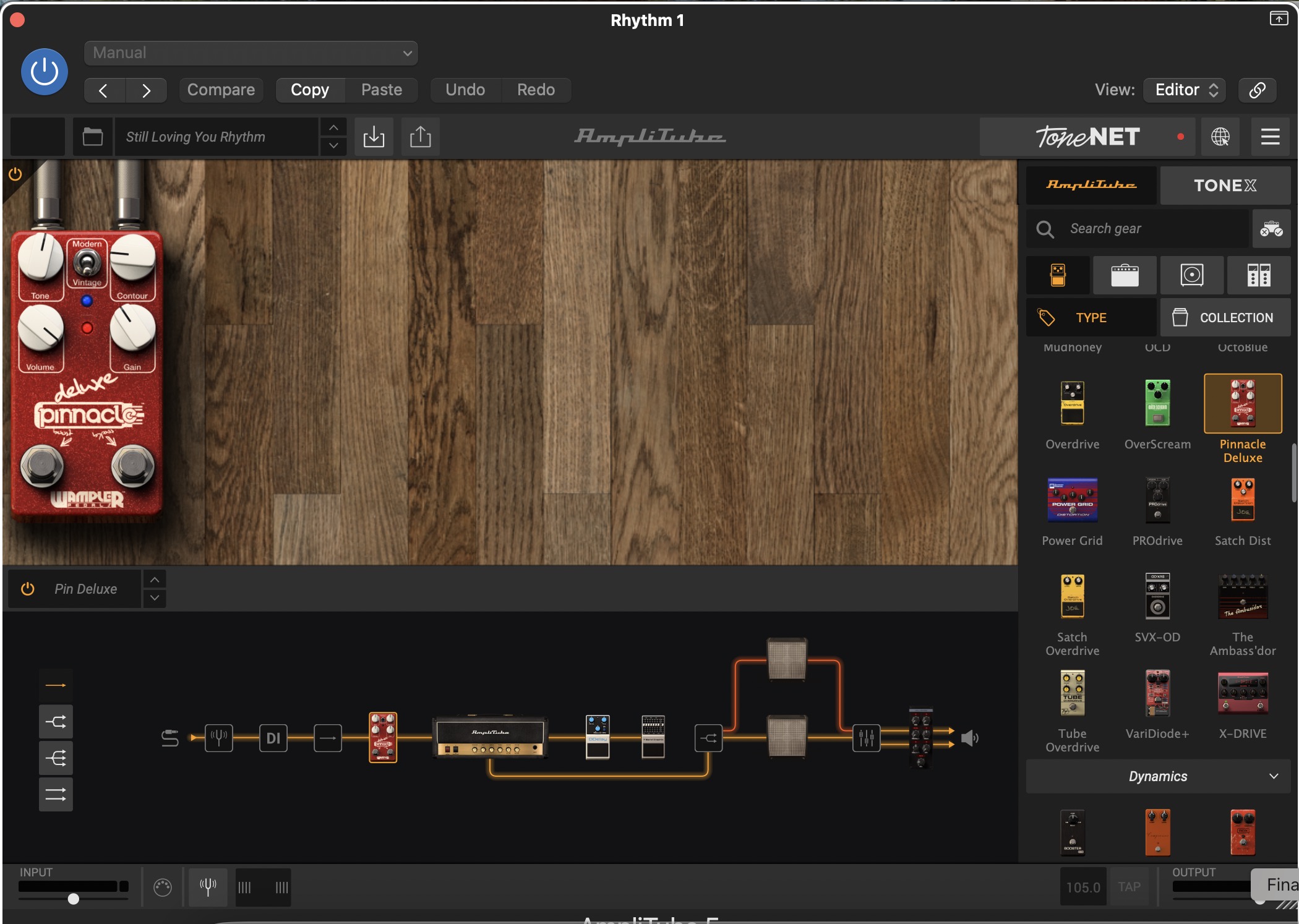Collapse the Dynamics section

(x=1157, y=776)
